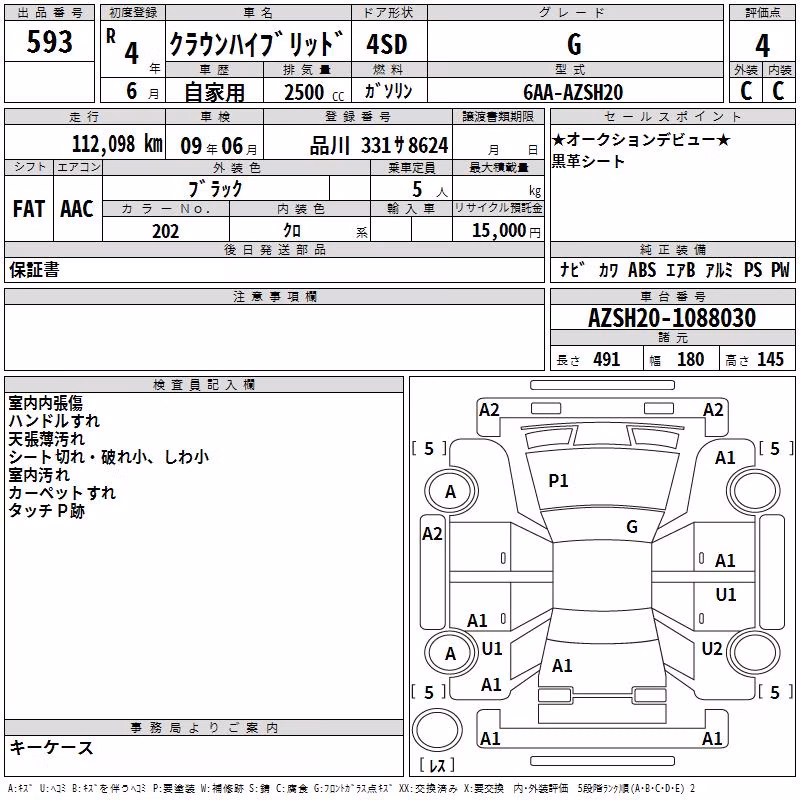Viewport: 800px width, 800px height.
Task: Click the アルミ equipment entry
Action: [719, 269]
